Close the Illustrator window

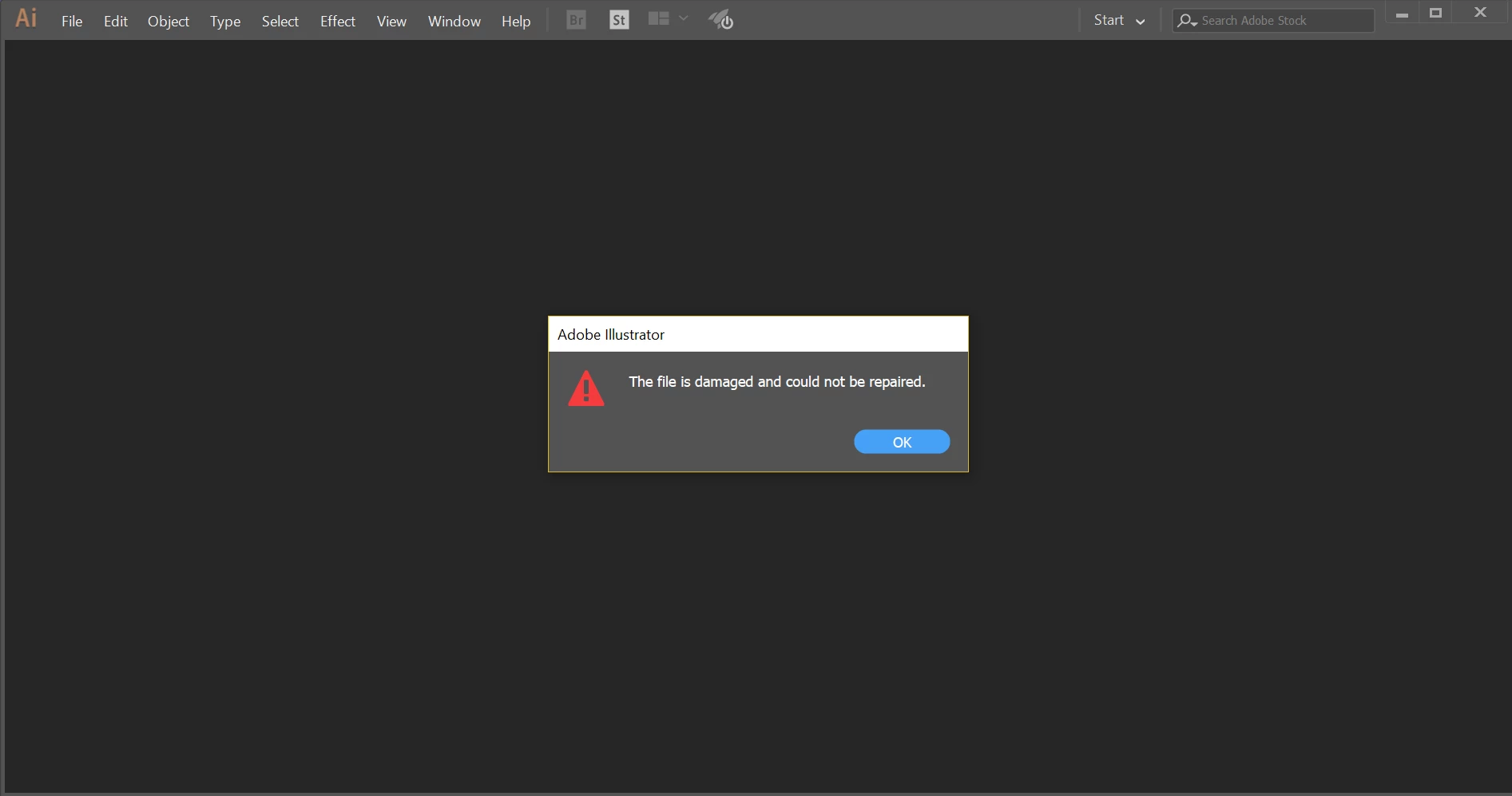[x=1480, y=13]
